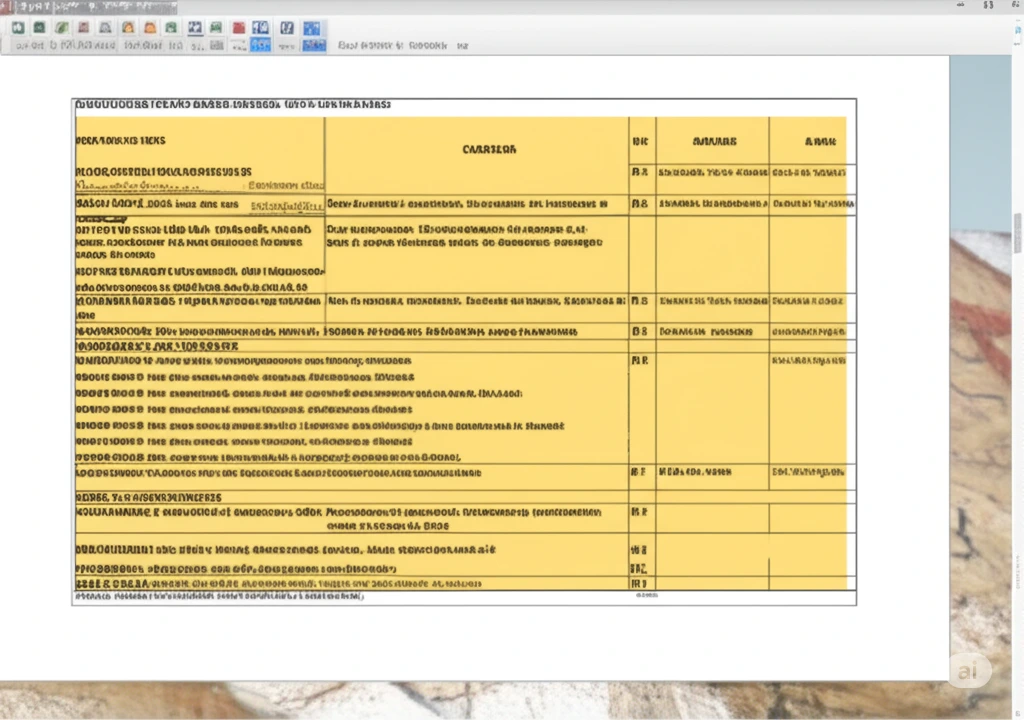
Task: Click the second green toolbar icon from the left
Action: pyautogui.click(x=39, y=28)
